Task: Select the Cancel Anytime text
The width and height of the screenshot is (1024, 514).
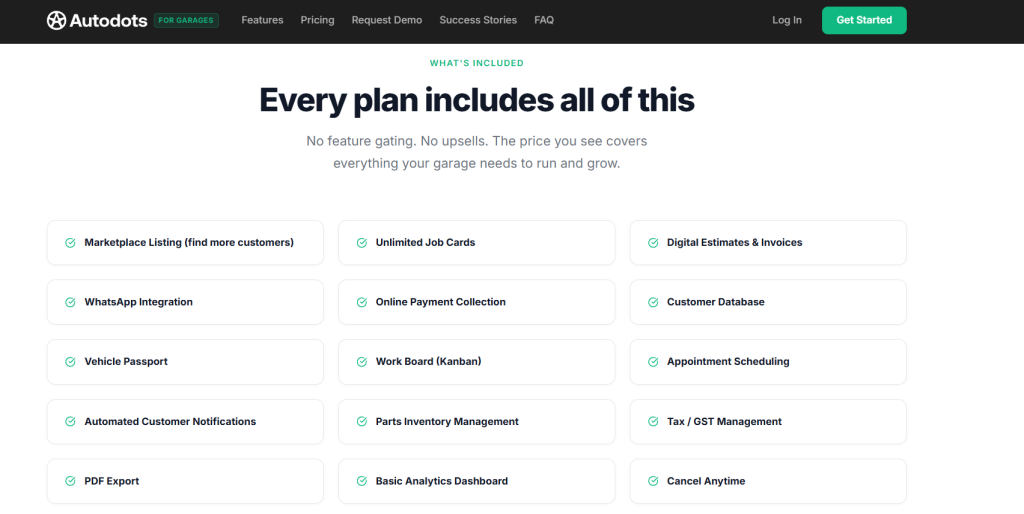Action: pyautogui.click(x=705, y=481)
